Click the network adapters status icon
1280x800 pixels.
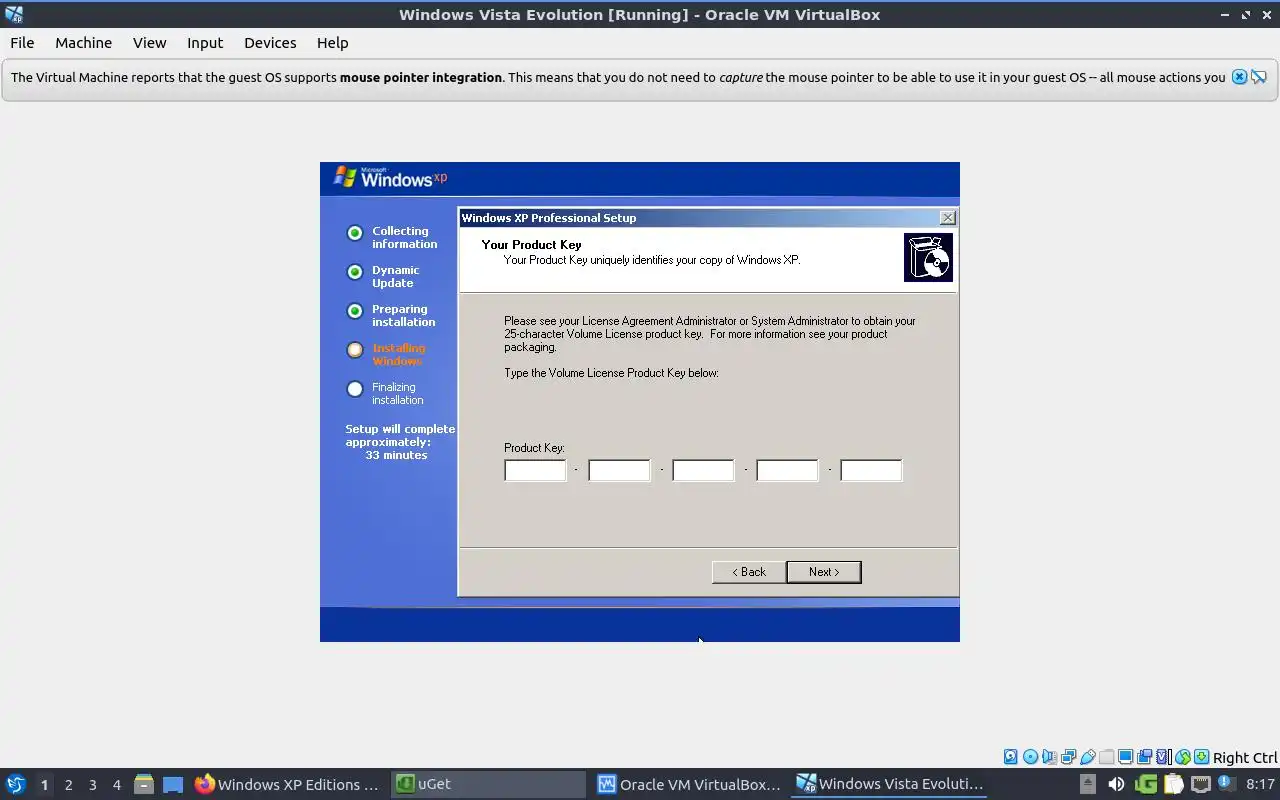click(1068, 757)
